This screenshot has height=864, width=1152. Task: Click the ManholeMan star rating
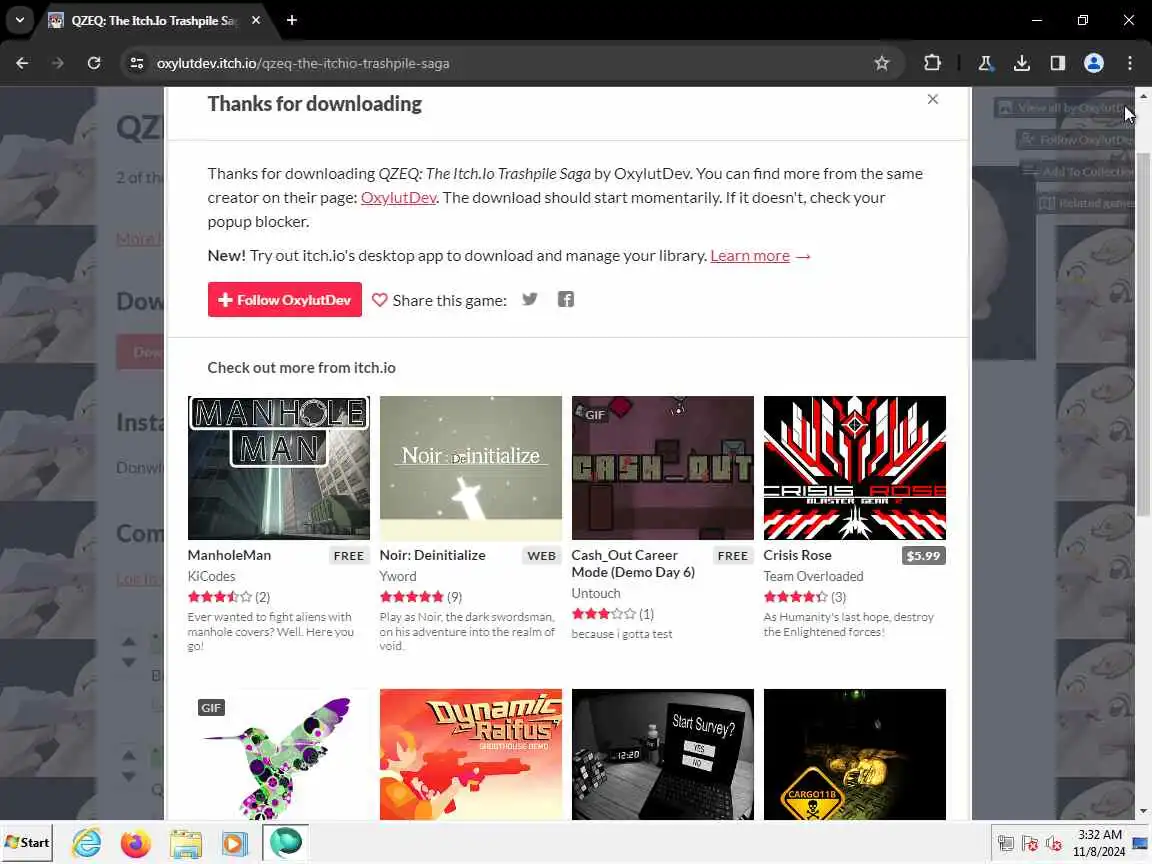pos(220,597)
